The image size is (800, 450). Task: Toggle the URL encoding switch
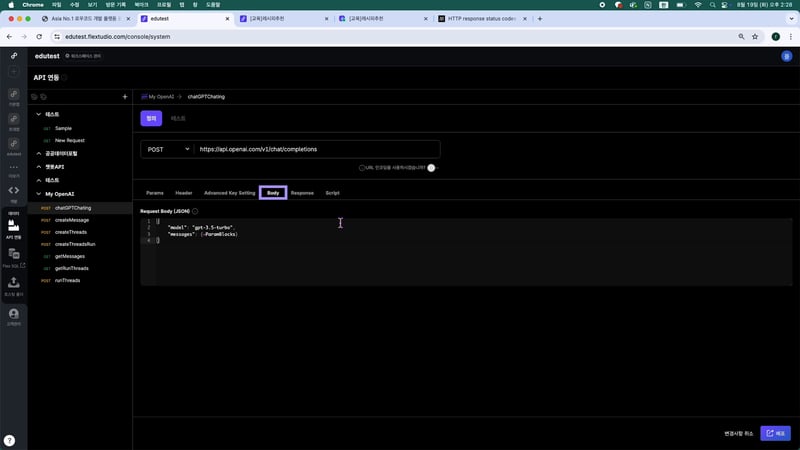432,168
